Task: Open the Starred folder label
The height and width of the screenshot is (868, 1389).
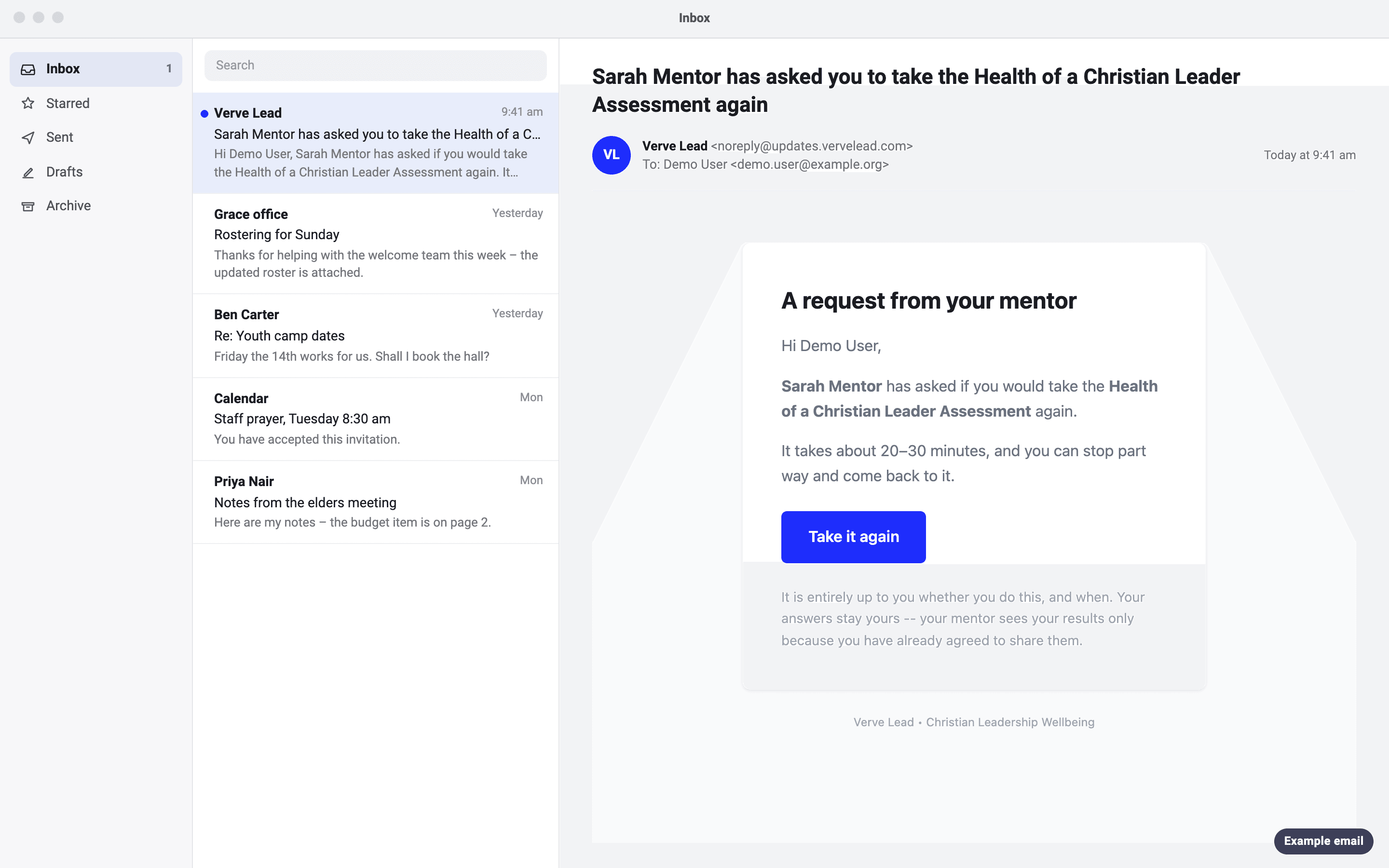Action: tap(68, 103)
